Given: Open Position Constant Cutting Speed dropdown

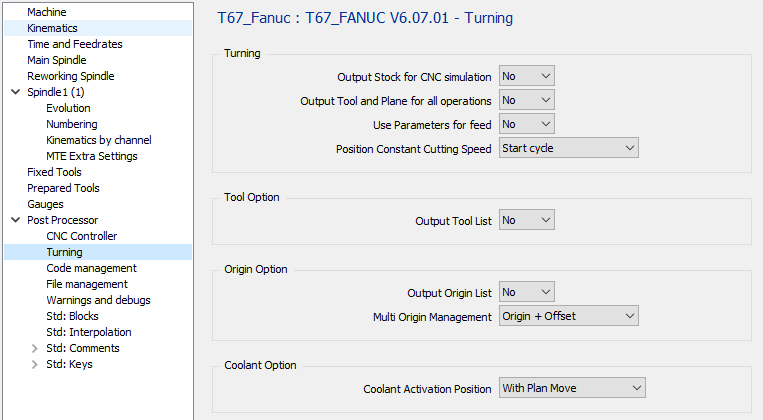Looking at the screenshot, I should click(568, 148).
